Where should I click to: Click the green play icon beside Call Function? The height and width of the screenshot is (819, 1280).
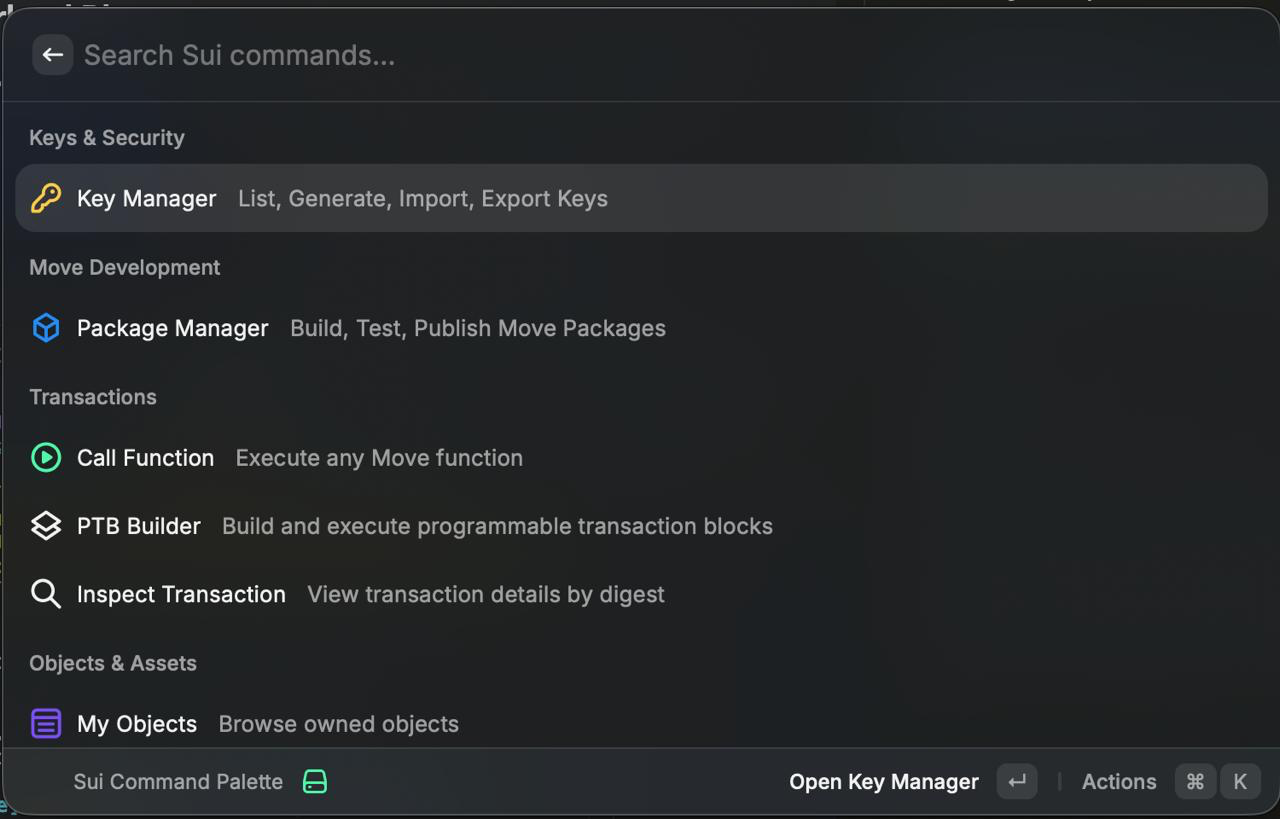tap(46, 457)
